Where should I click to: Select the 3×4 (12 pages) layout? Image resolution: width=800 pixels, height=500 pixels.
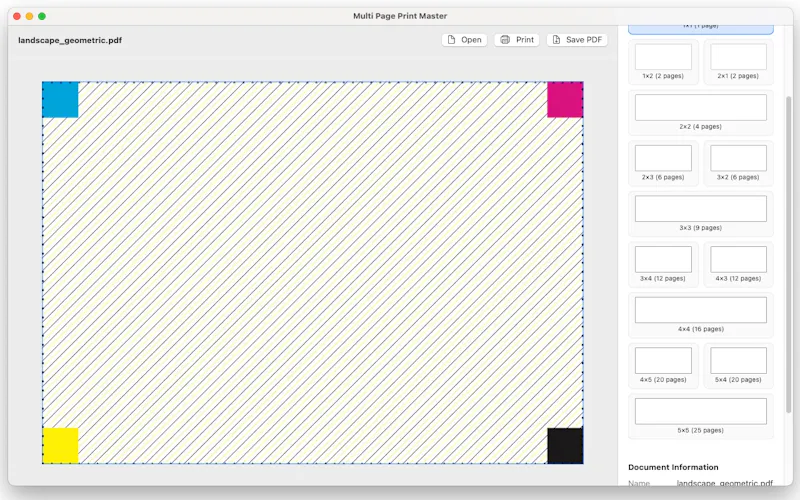(x=663, y=264)
